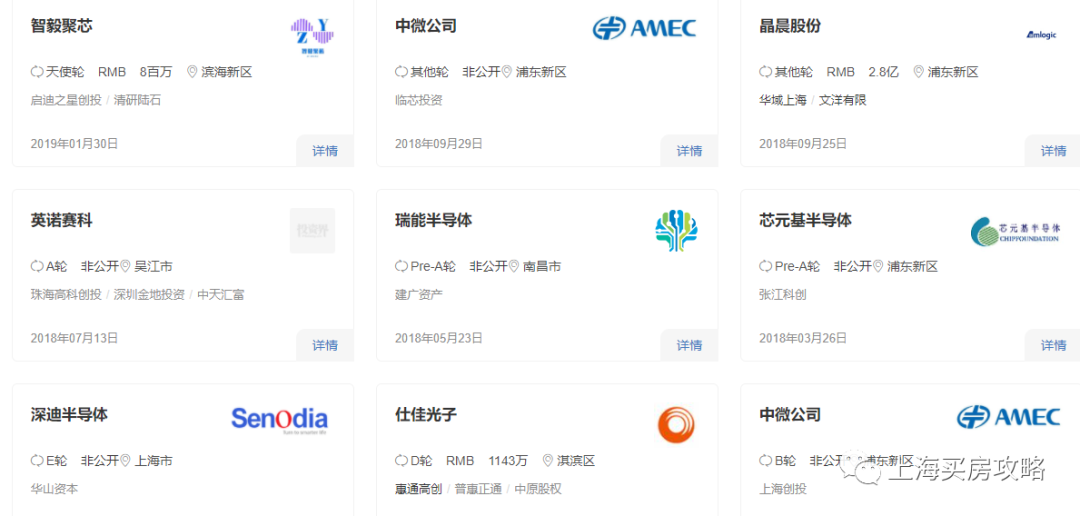
Task: Click round icon beside 其他轮 on 晶晨股份
Action: coord(765,72)
